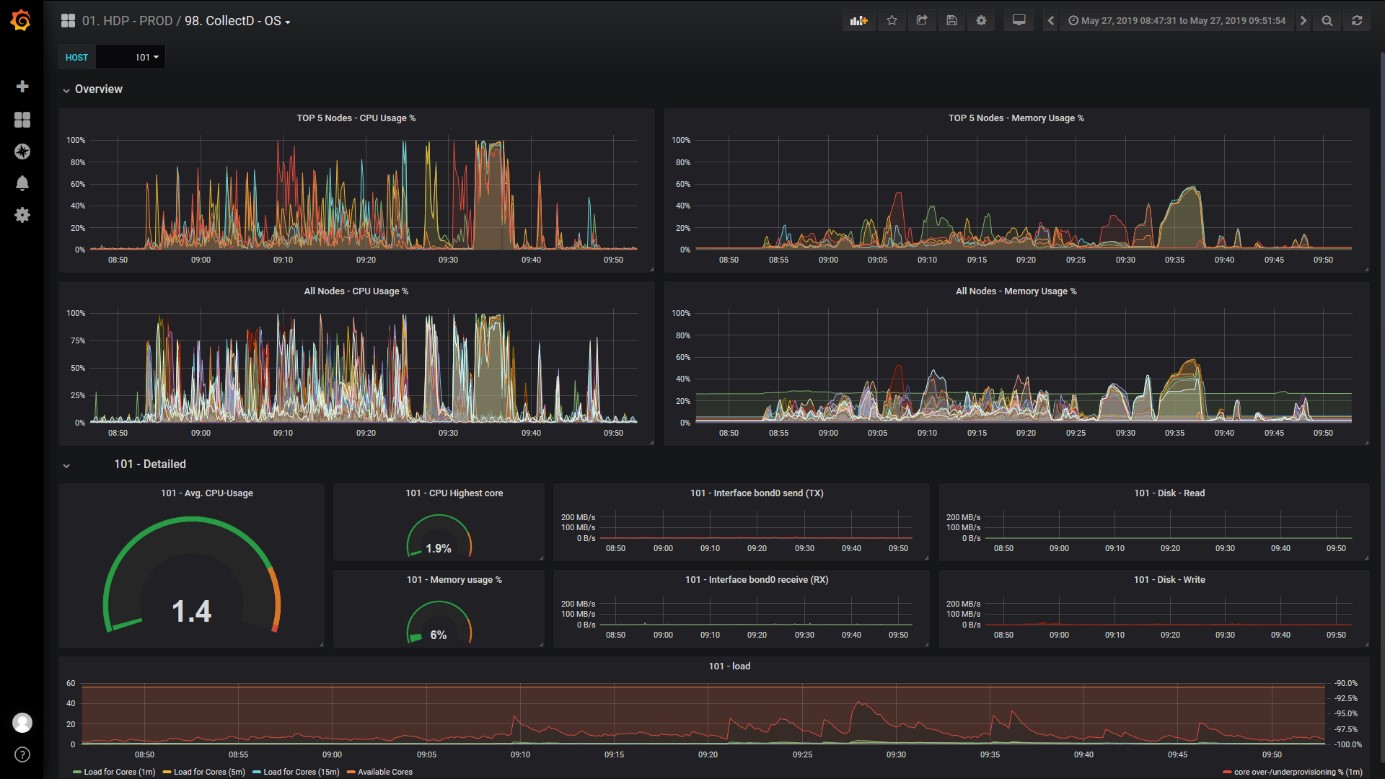Screen dimensions: 1385x779
Task: Open the user avatar profile
Action: click(22, 723)
